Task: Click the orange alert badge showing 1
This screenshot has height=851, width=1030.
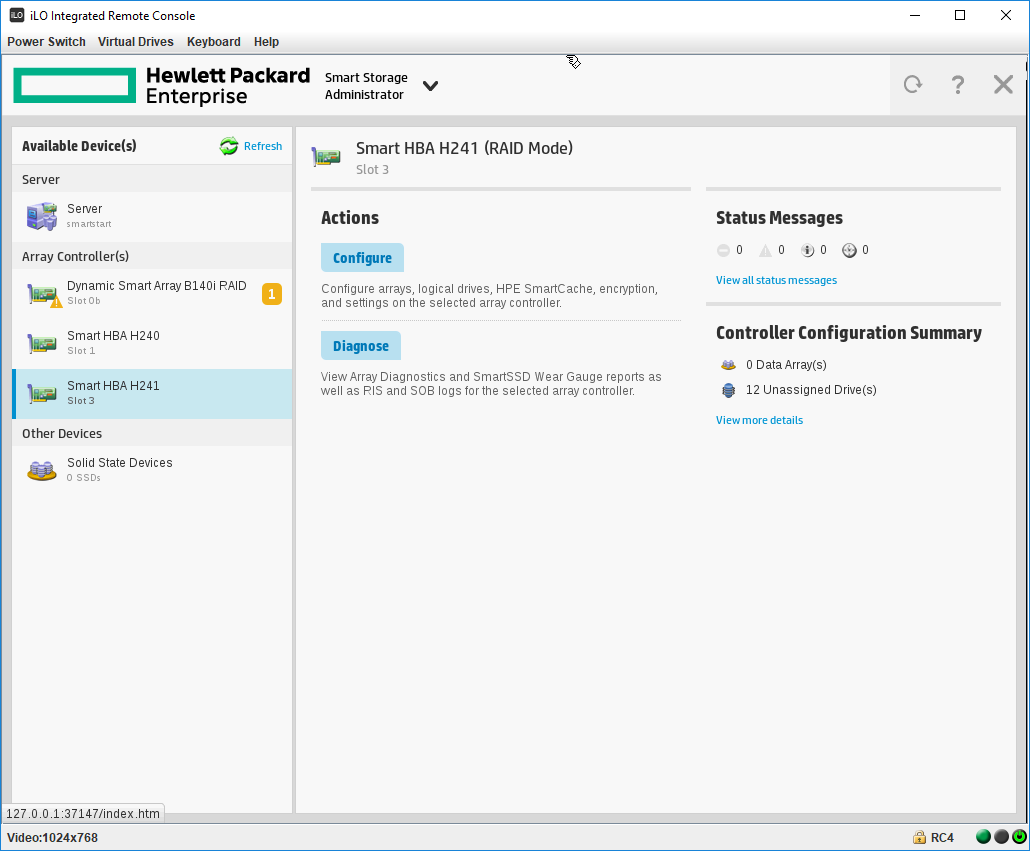Action: (272, 294)
